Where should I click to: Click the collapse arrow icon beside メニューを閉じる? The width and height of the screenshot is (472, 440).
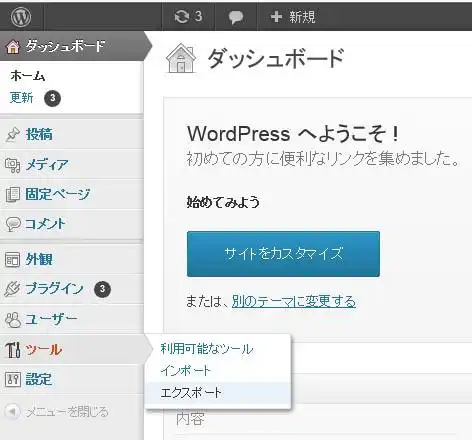12,412
